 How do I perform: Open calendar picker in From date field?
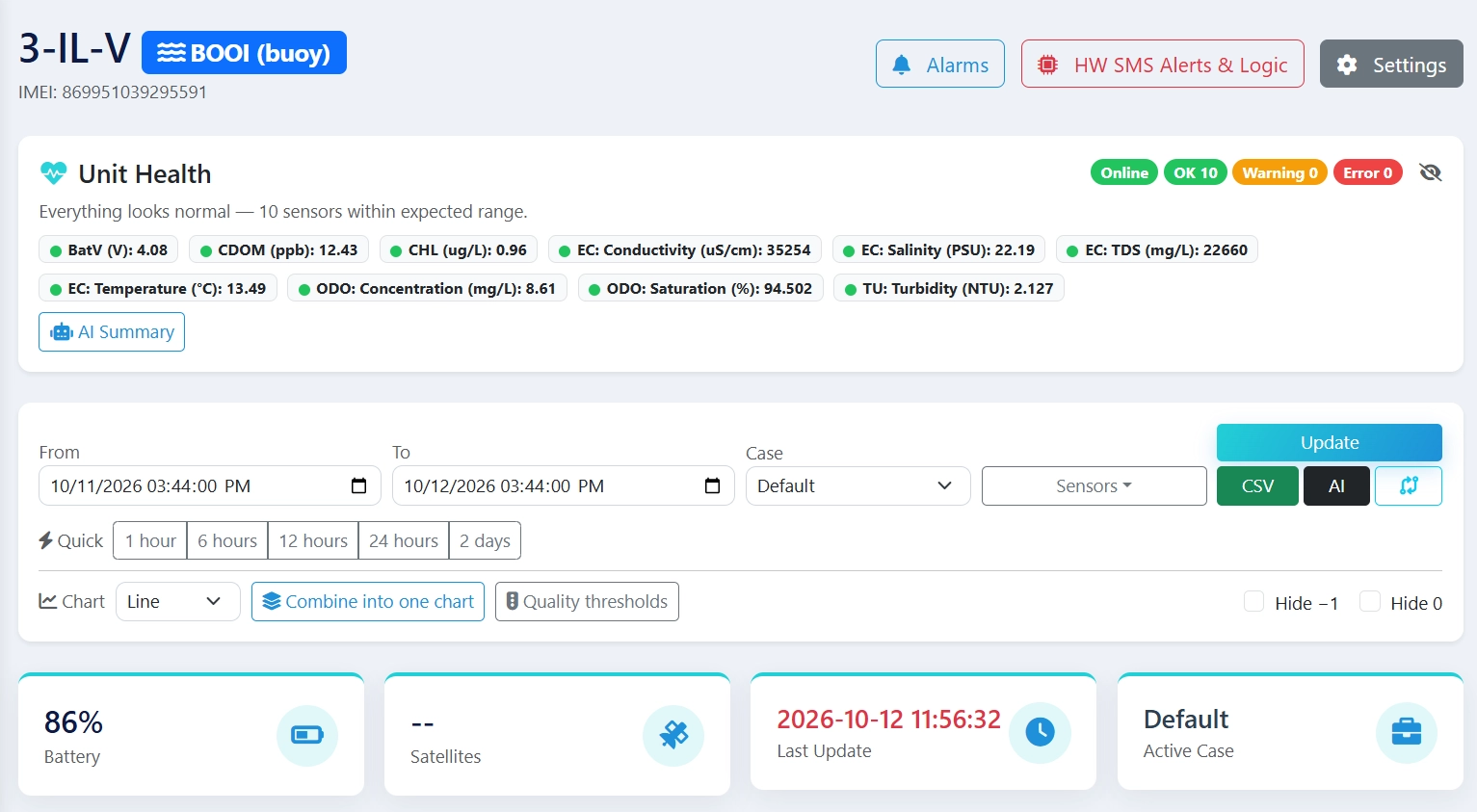coord(359,485)
